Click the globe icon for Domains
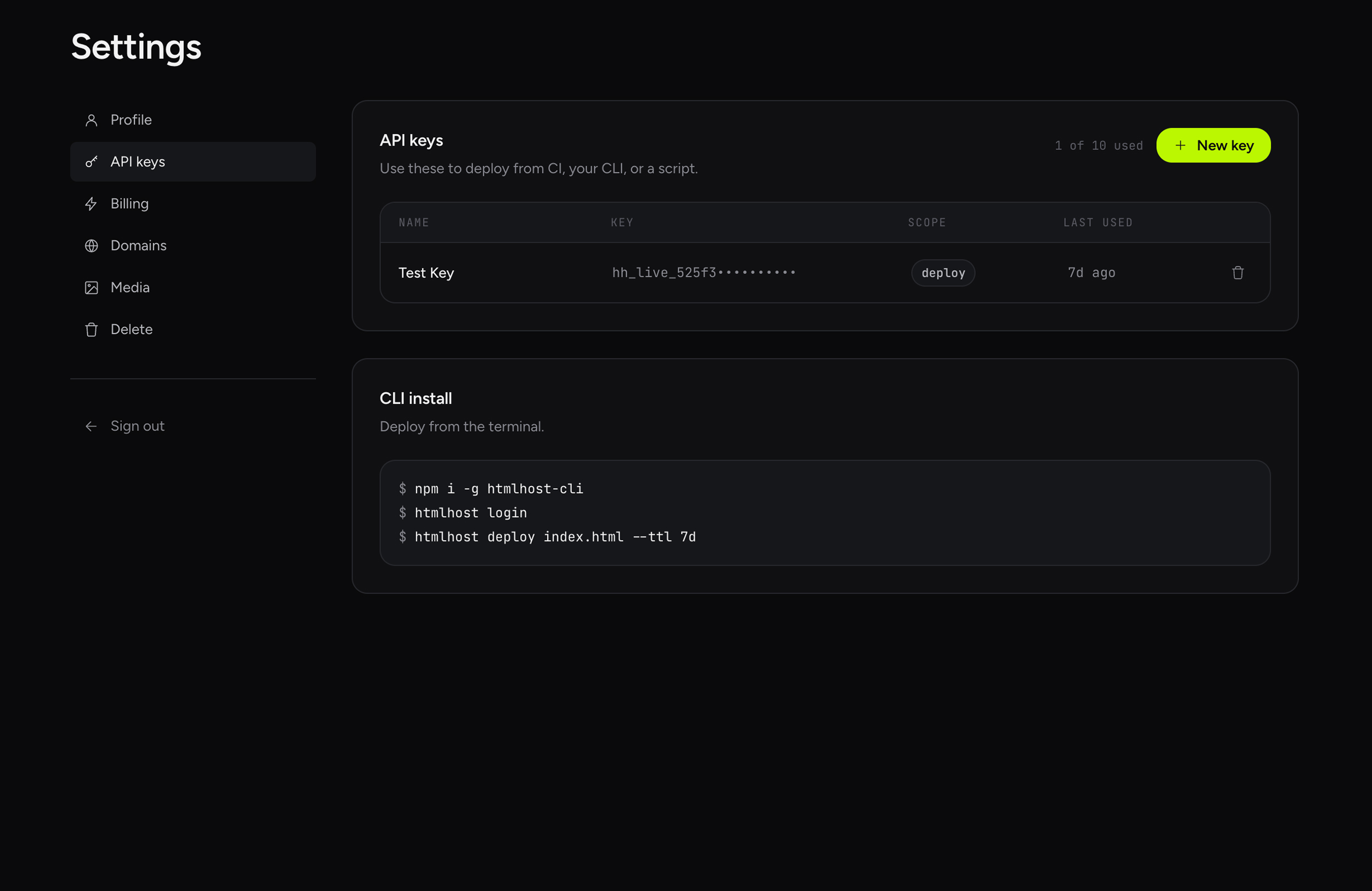 tap(91, 246)
